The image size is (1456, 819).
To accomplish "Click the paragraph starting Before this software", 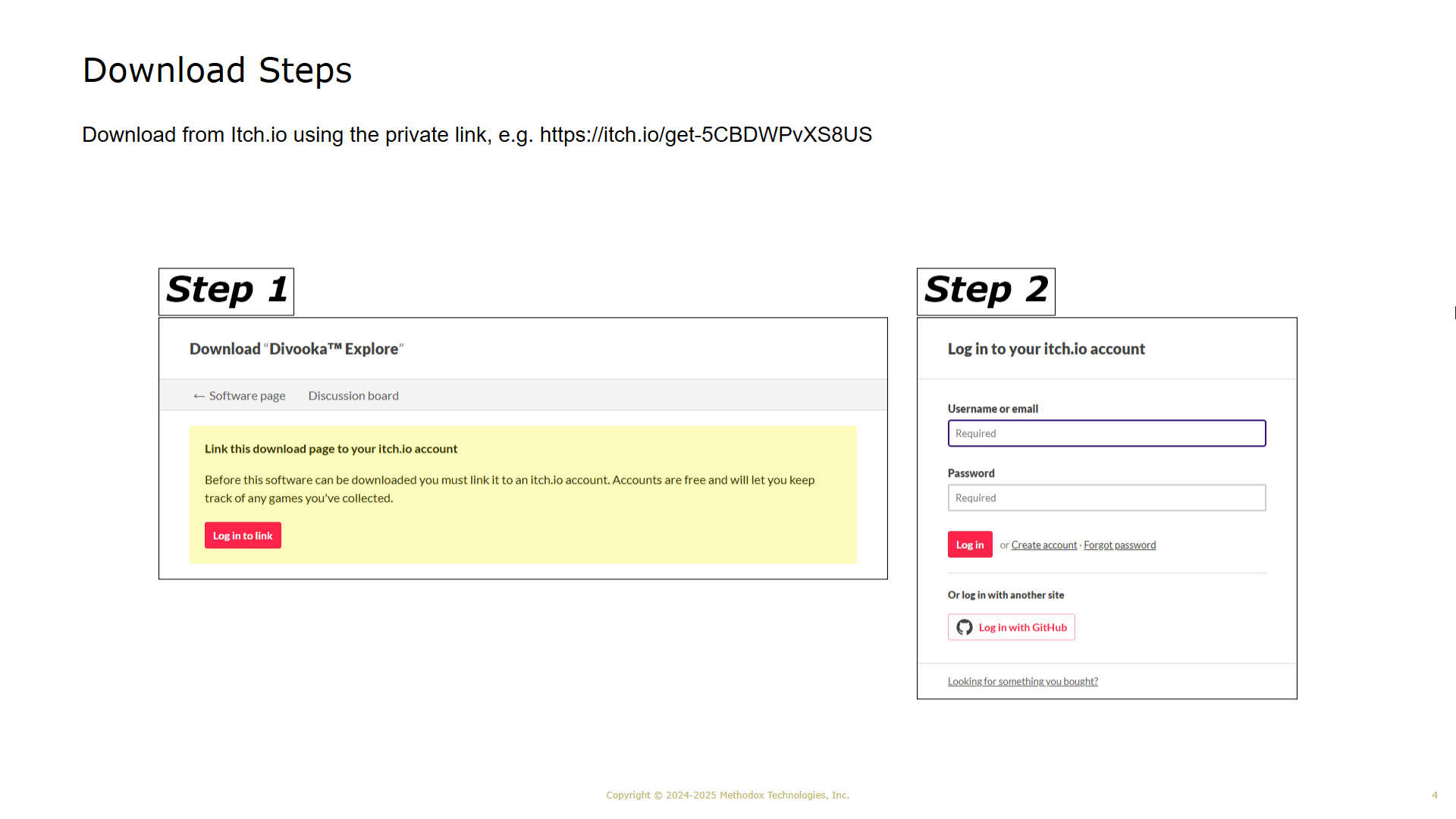I will click(x=510, y=489).
